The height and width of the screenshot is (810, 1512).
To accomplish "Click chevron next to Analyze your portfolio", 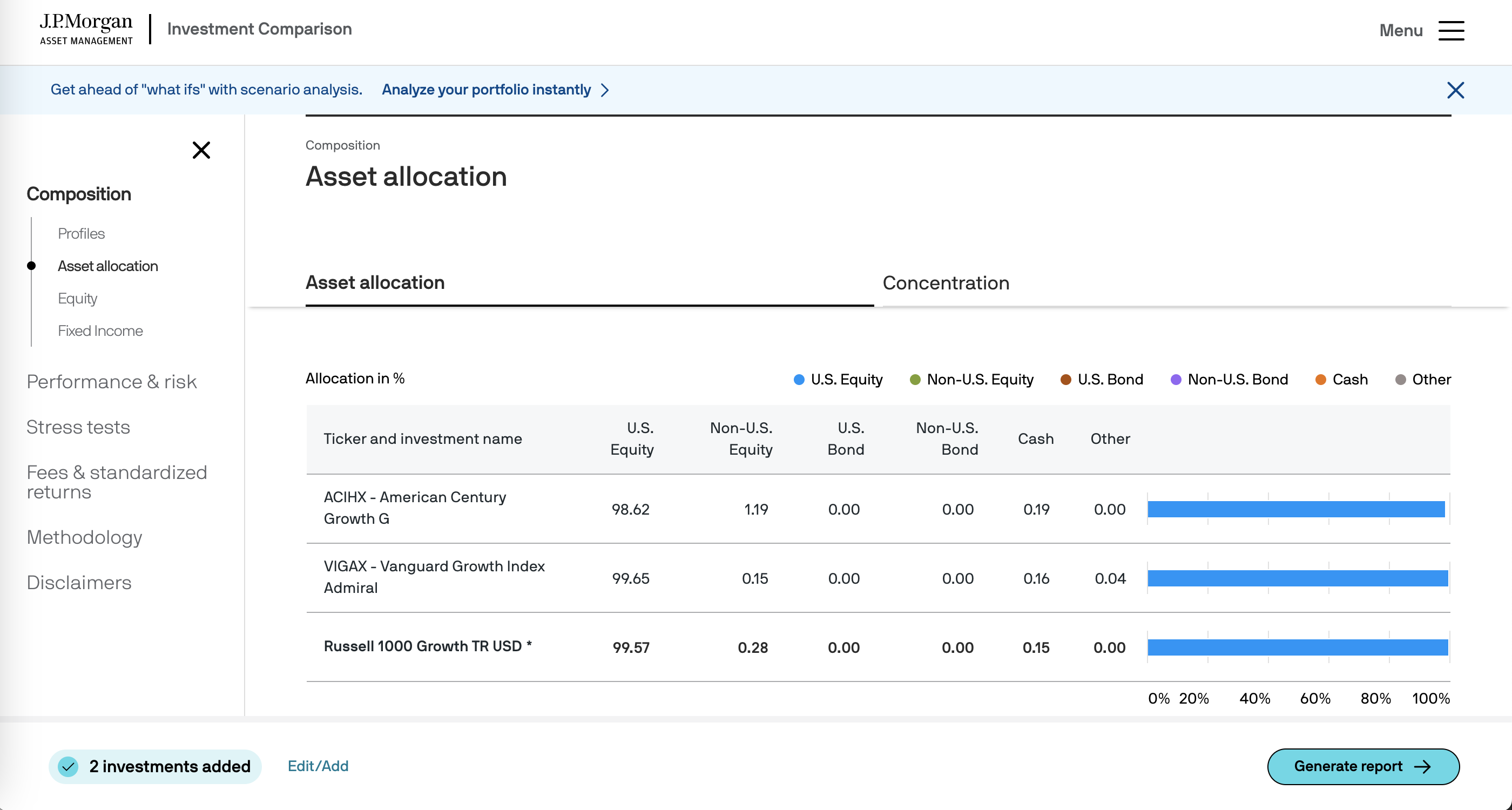I will click(605, 90).
